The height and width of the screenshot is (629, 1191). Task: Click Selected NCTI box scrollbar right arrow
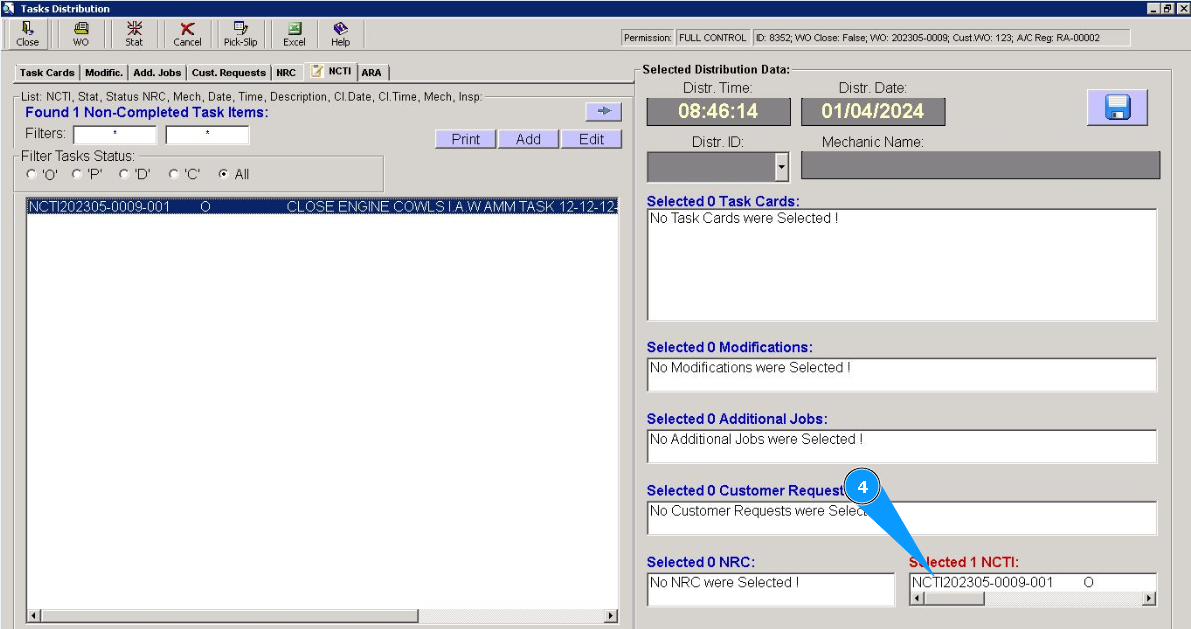(x=1149, y=599)
